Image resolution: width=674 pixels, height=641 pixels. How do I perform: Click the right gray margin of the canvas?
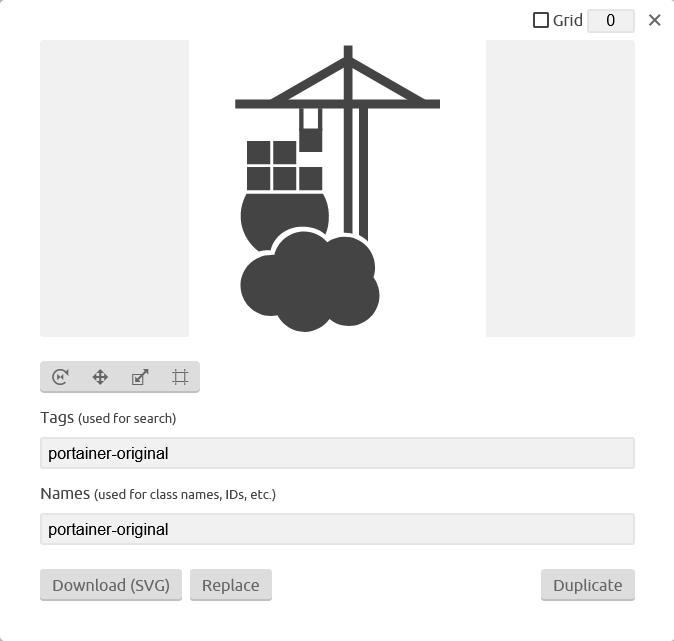point(560,188)
